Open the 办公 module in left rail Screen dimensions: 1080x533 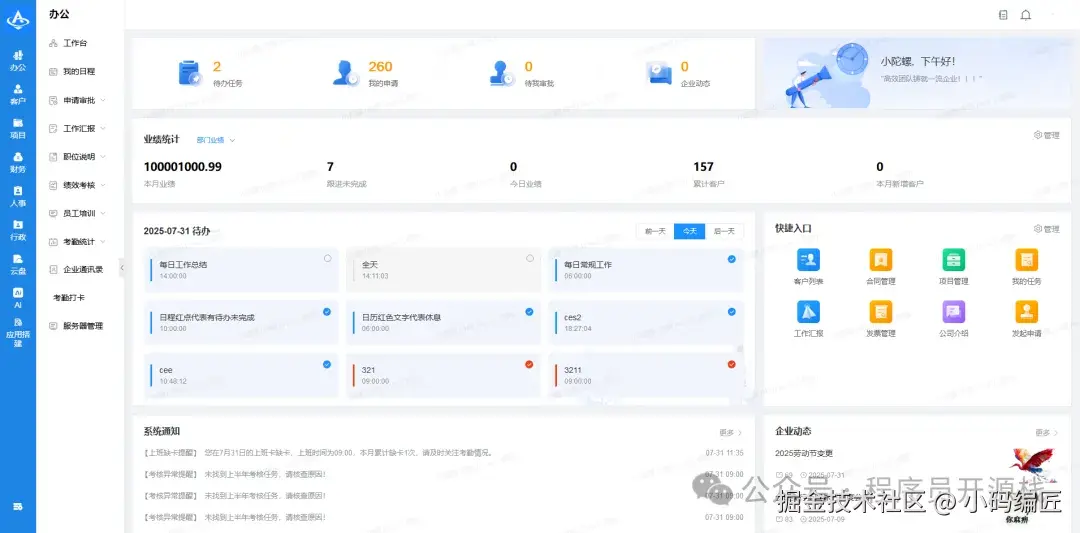[18, 61]
